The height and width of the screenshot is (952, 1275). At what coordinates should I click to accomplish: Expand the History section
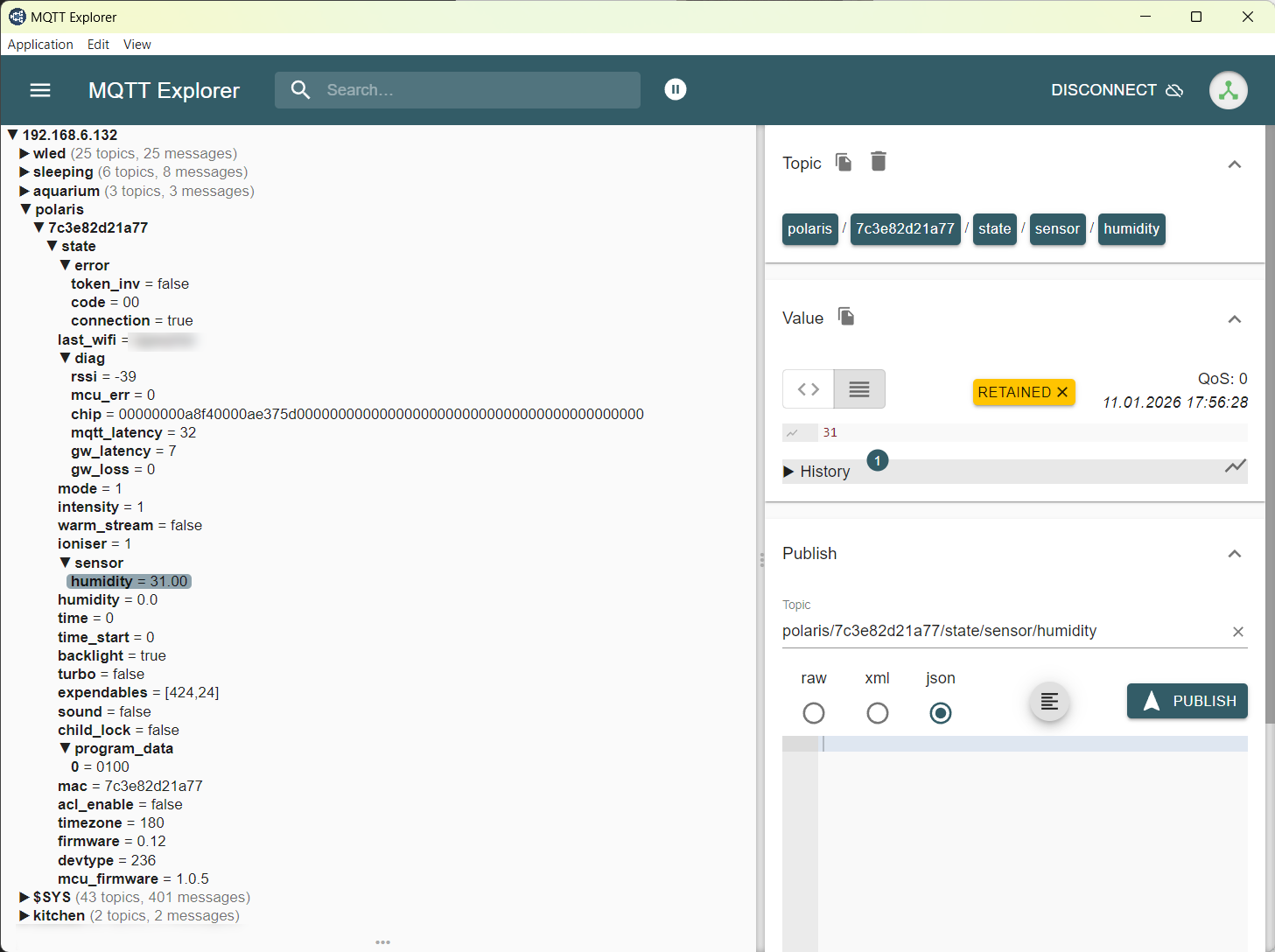(816, 472)
